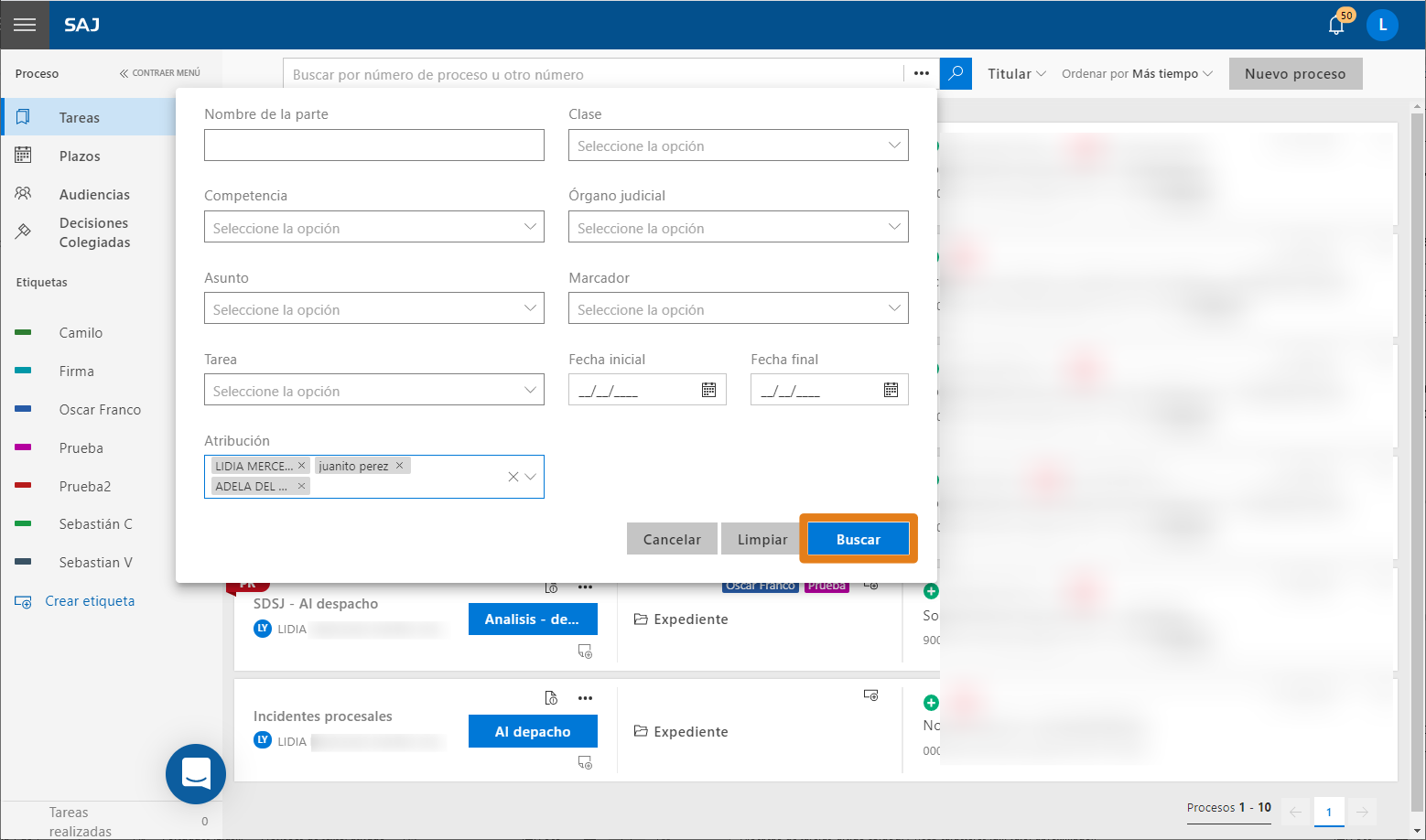Collapse the side menu with Contraer Menú

pyautogui.click(x=159, y=73)
